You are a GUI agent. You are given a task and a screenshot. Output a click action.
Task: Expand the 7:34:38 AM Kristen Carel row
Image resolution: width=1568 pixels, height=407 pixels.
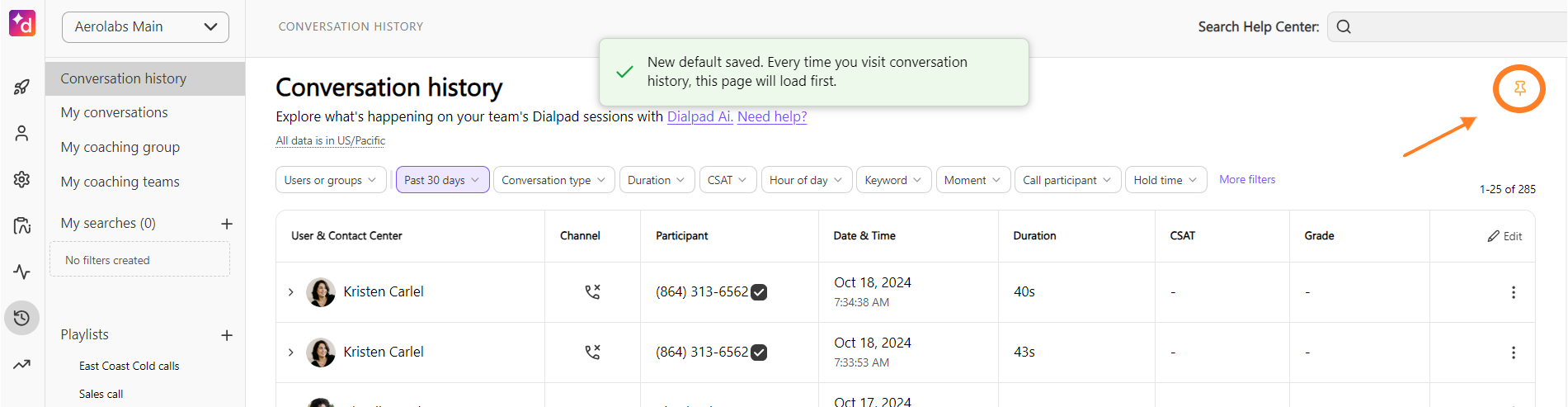[x=291, y=292]
